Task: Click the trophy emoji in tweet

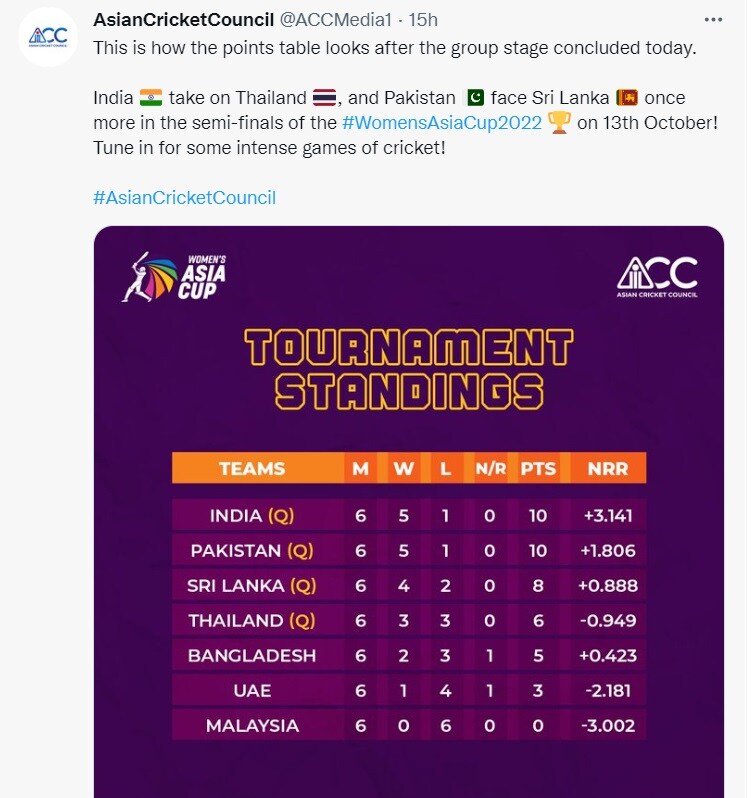Action: (559, 123)
